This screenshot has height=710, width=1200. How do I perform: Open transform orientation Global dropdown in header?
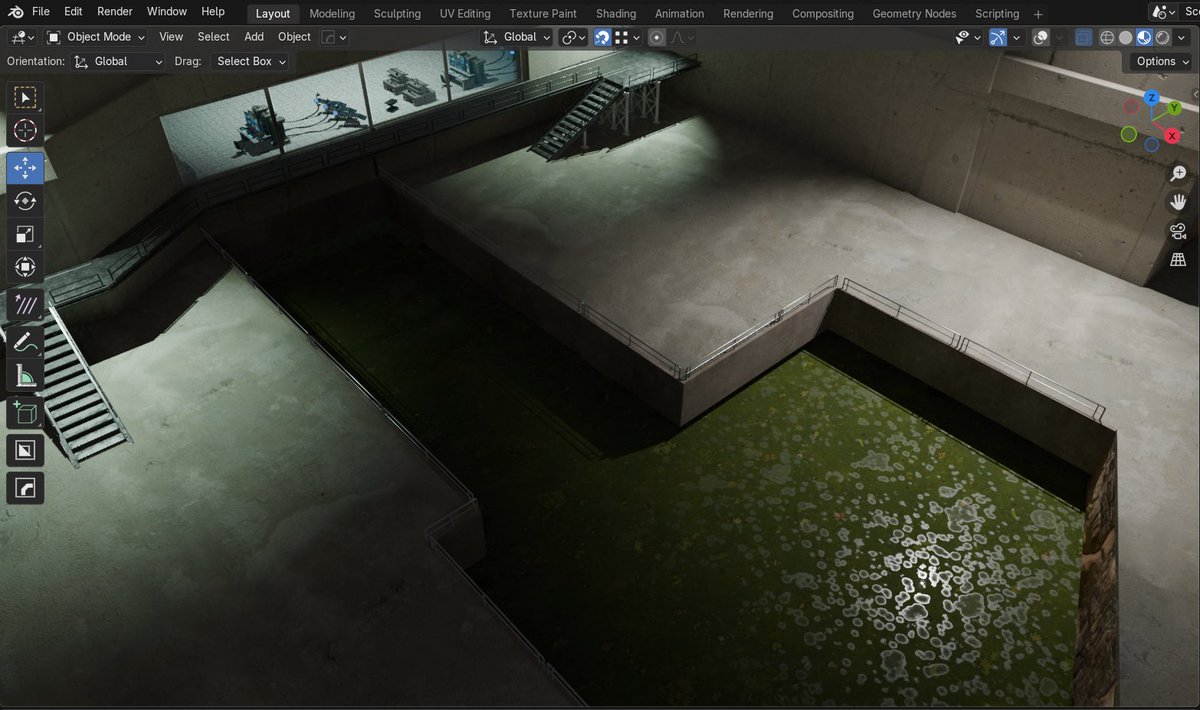pos(517,37)
